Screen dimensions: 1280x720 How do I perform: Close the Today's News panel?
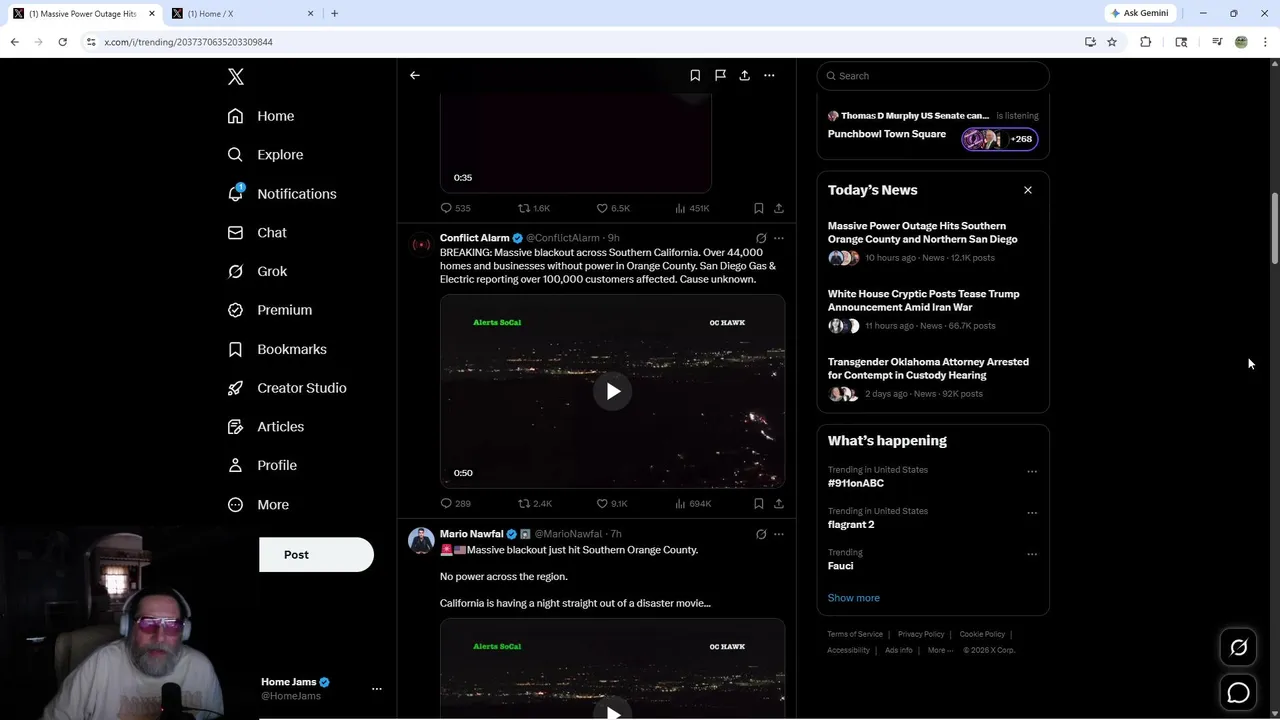click(x=1027, y=190)
